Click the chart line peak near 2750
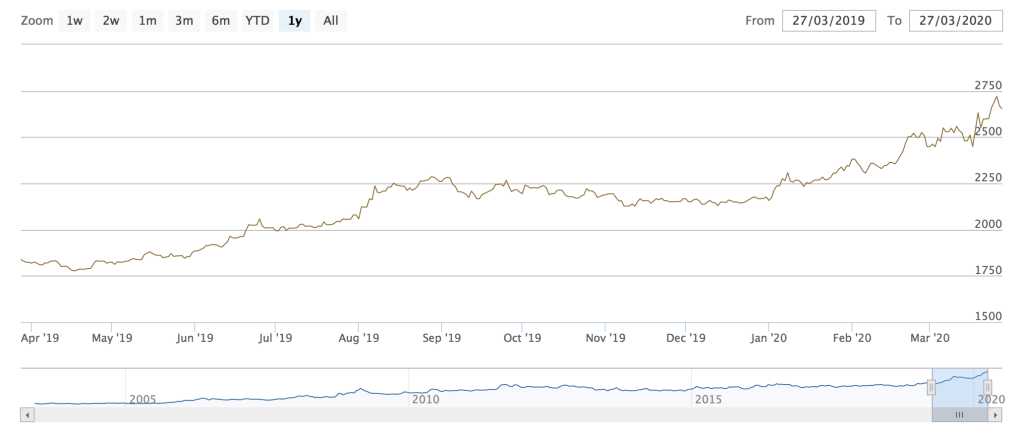Screen dimensions: 1023x440 [996, 98]
